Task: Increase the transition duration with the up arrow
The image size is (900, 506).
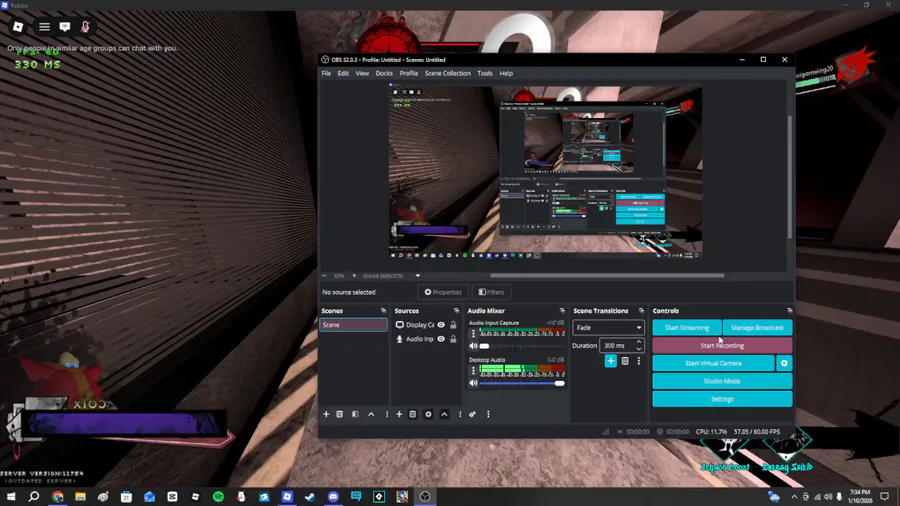Action: pos(638,342)
